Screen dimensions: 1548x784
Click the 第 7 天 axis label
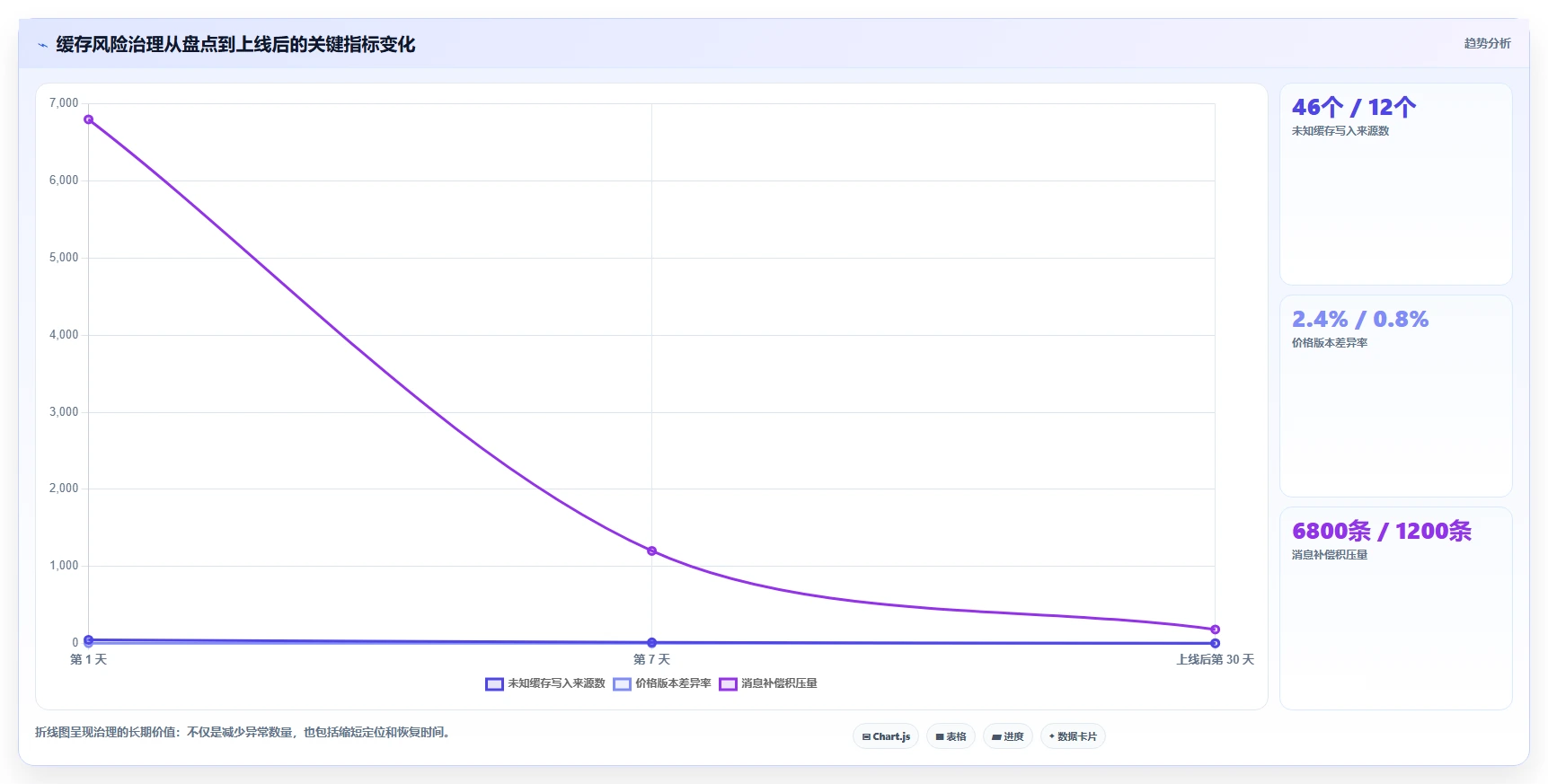tap(651, 659)
